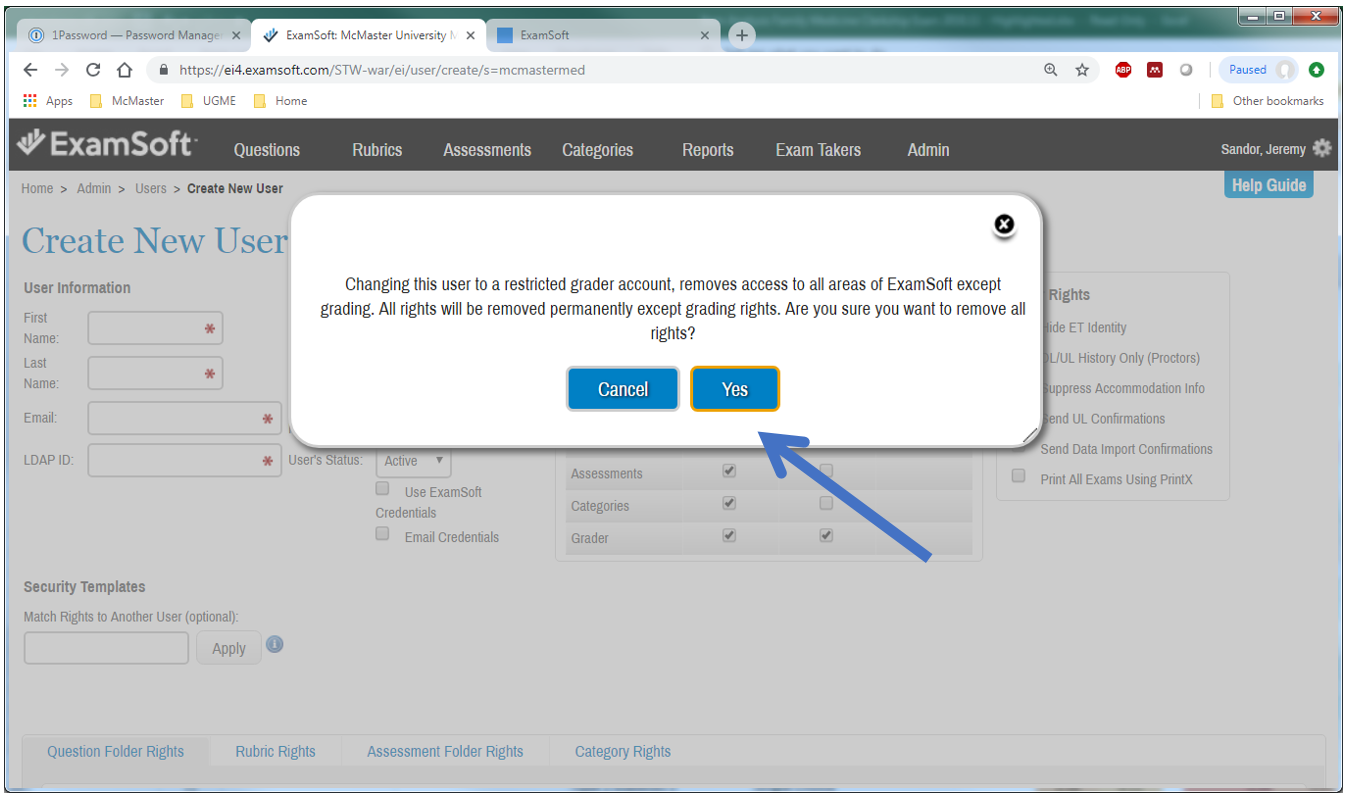Viewport: 1350px width, 800px height.
Task: Uncheck the checked box in Assessments row
Action: coord(729,470)
